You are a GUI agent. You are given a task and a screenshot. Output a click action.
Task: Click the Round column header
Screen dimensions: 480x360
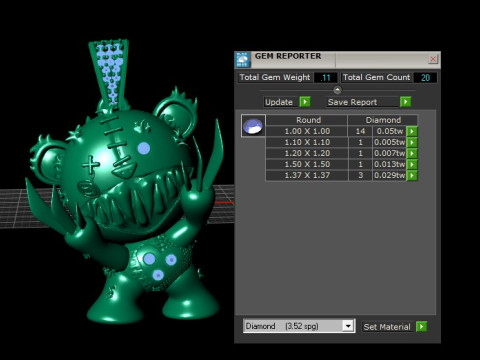click(307, 120)
